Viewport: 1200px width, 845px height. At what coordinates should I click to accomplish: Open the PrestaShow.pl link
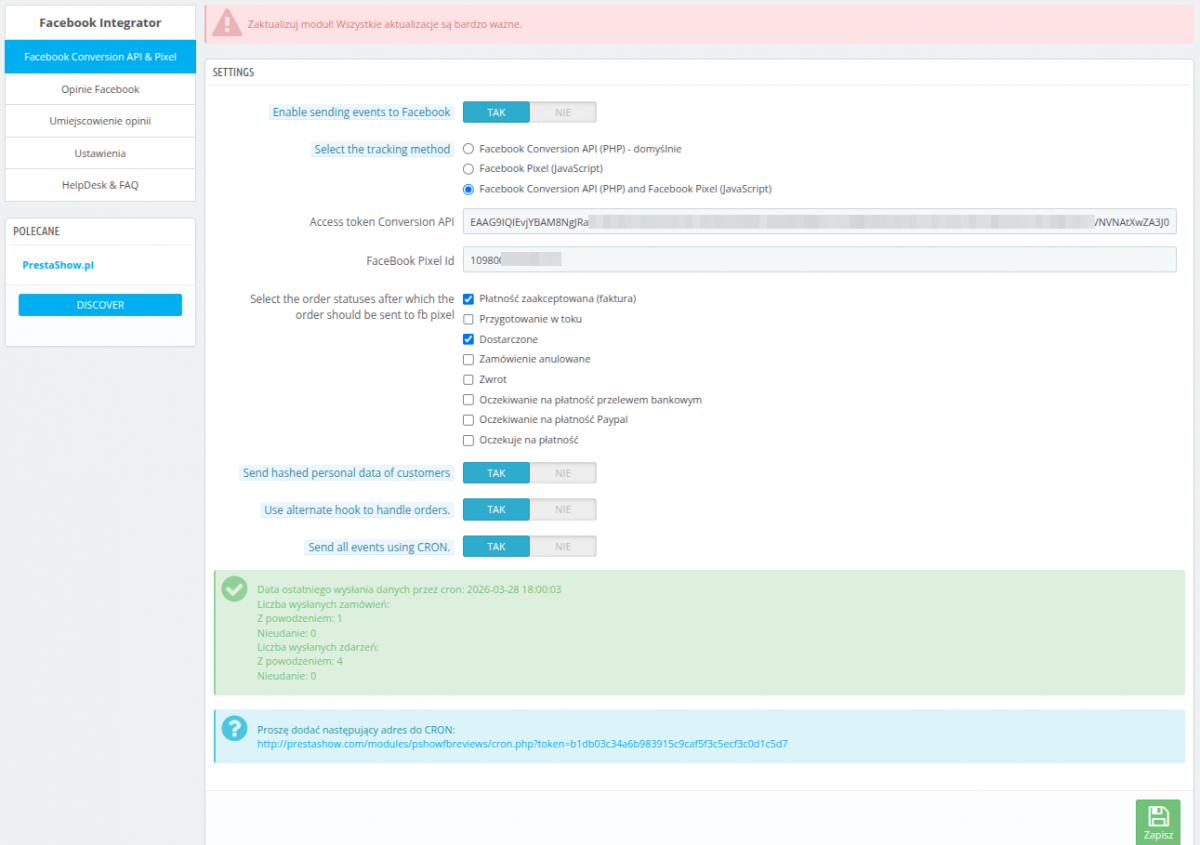pos(58,265)
